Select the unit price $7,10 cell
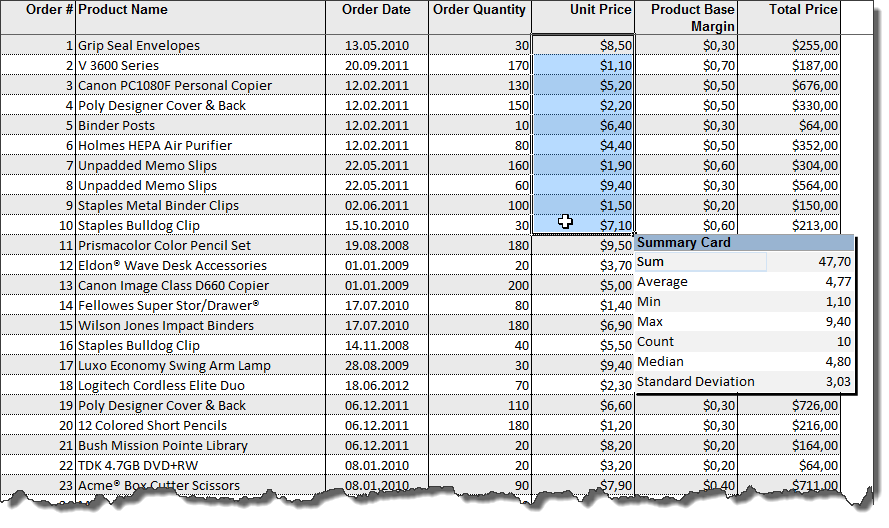Image resolution: width=889 pixels, height=528 pixels. (x=583, y=225)
